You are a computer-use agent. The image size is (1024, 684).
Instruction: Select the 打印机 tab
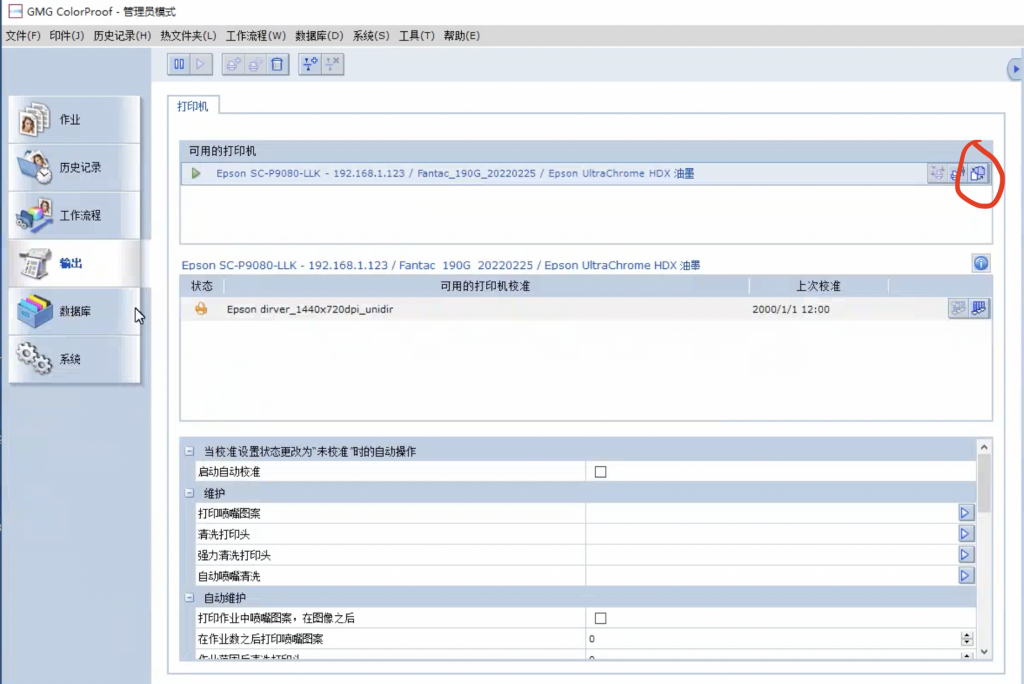(x=193, y=106)
